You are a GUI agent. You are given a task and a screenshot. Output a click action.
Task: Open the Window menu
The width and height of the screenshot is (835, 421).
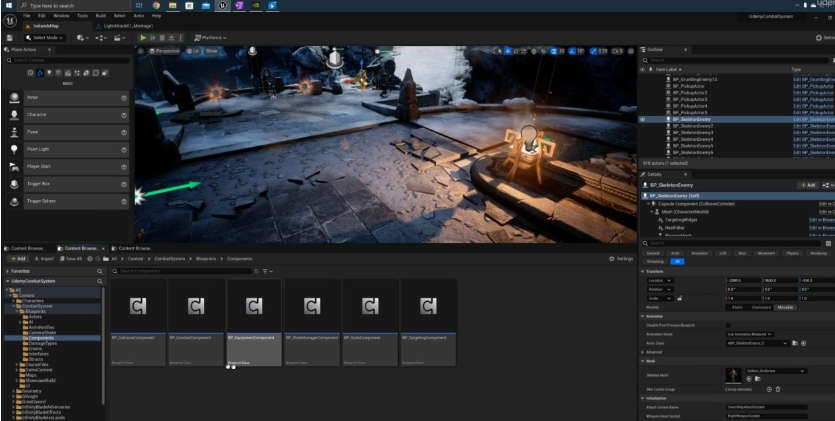click(61, 16)
